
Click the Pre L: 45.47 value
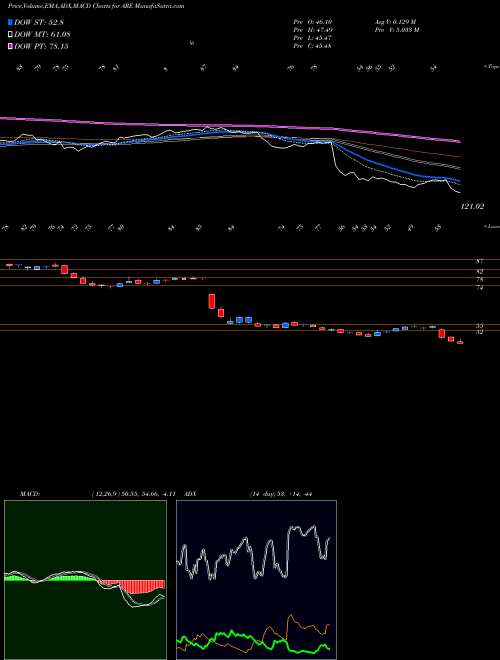coord(313,37)
